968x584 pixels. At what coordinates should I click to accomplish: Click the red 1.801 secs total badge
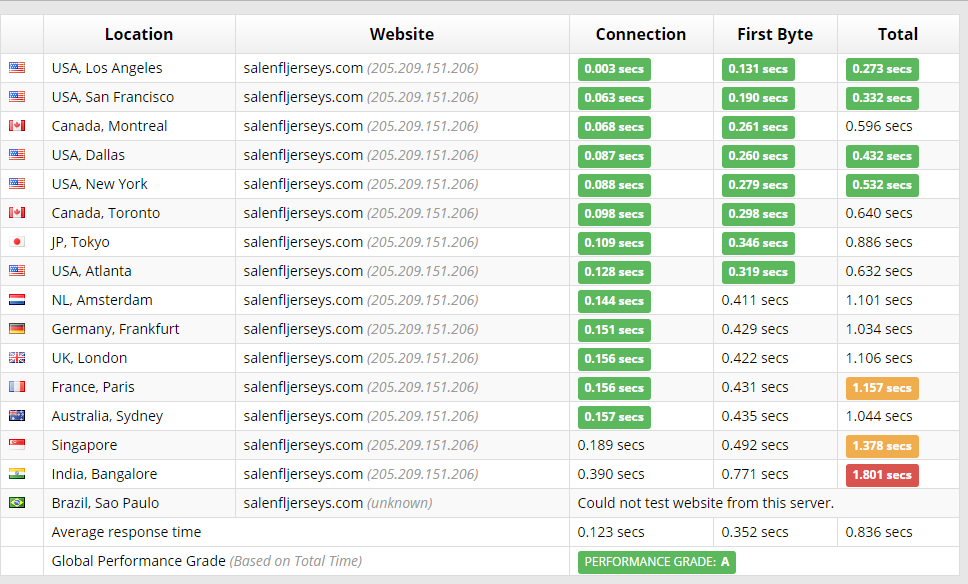[x=882, y=475]
